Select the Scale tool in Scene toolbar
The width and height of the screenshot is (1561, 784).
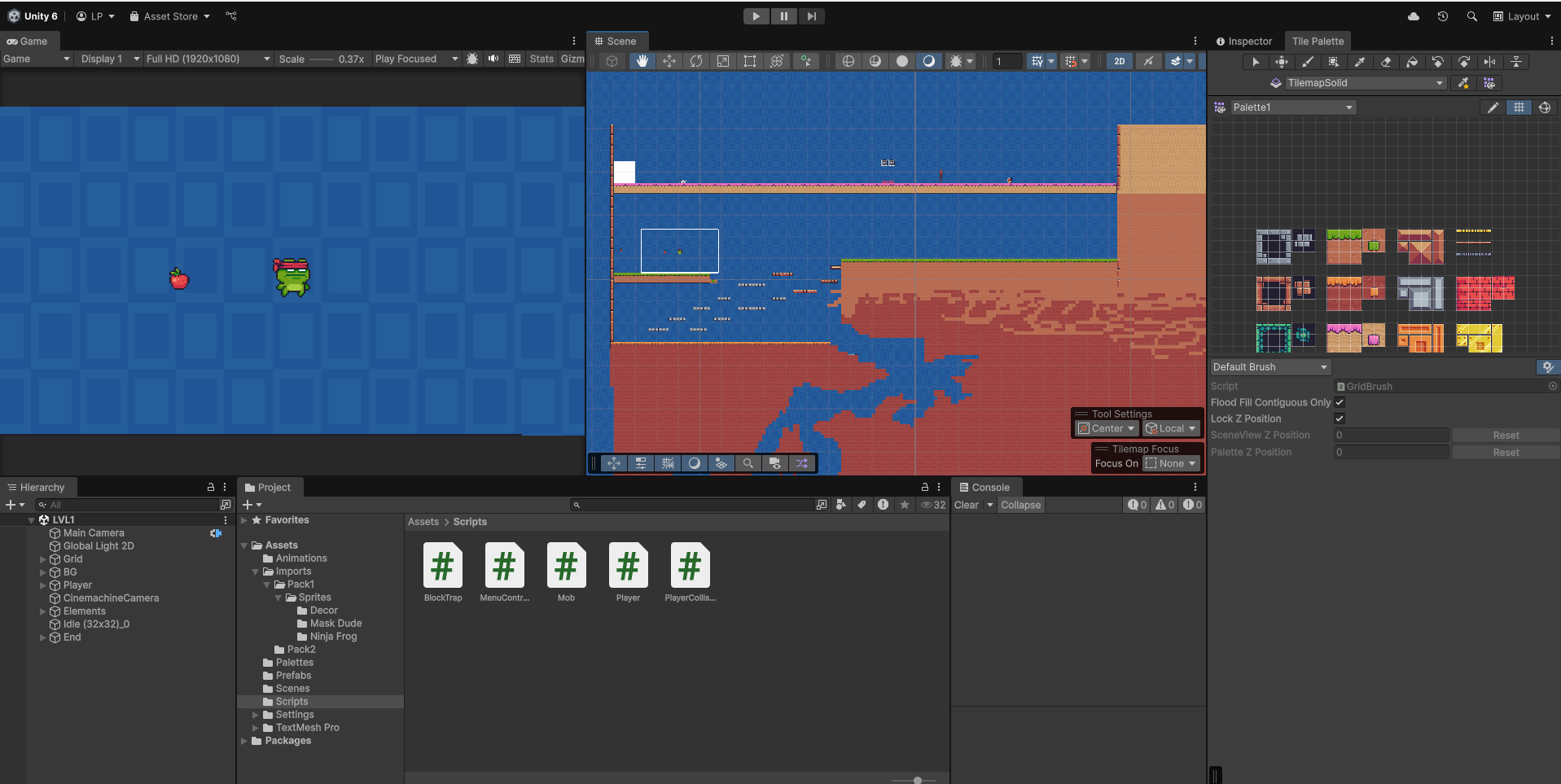[723, 61]
